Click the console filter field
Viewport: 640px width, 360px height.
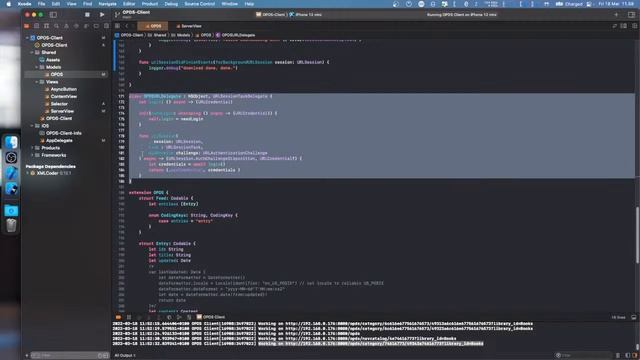coord(584,356)
